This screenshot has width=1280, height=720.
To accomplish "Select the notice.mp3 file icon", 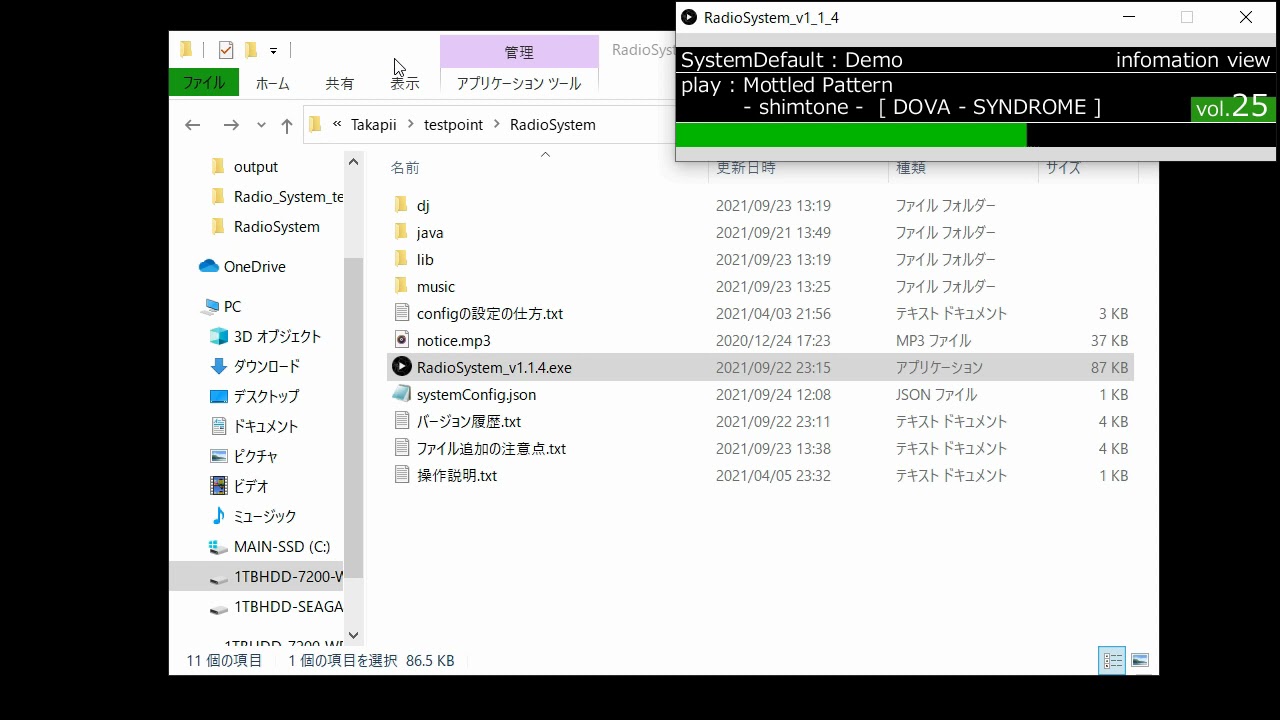I will click(401, 340).
